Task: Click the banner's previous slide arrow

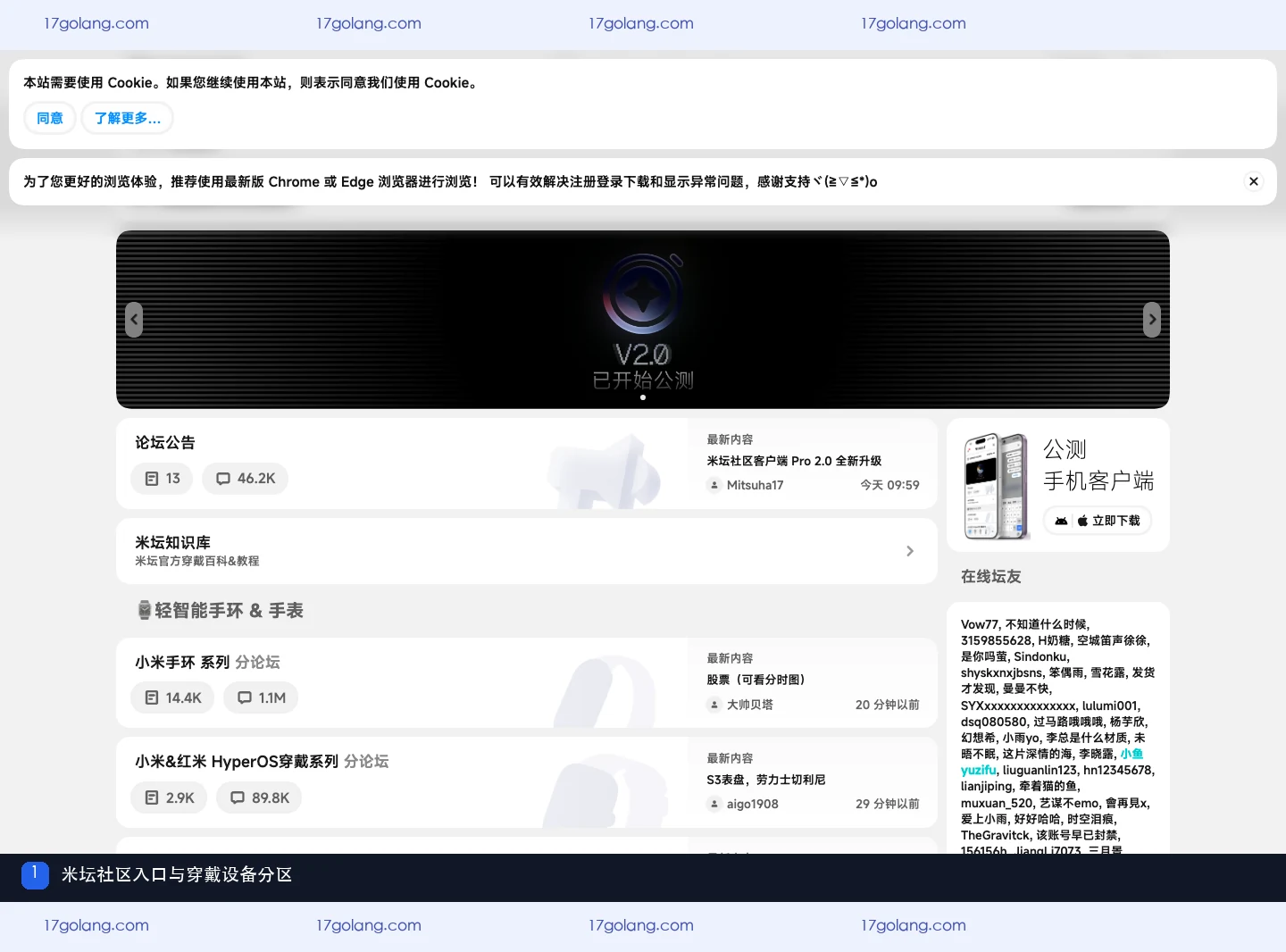Action: (134, 320)
